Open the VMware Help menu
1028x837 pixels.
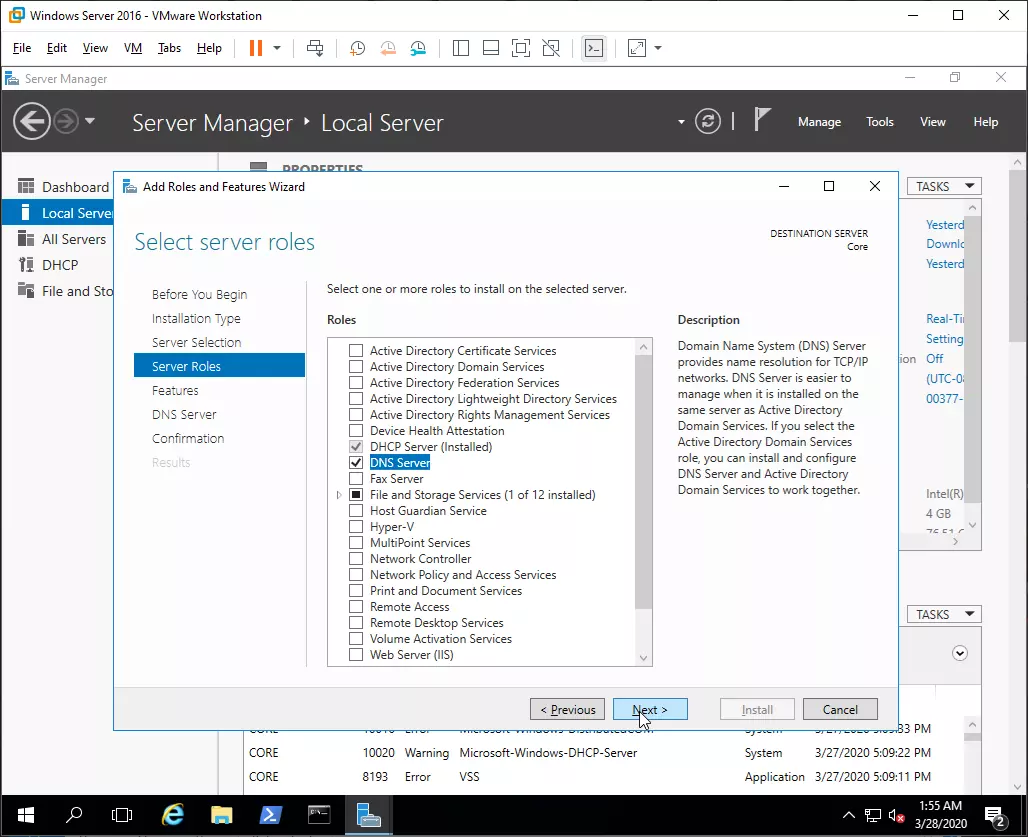click(209, 48)
